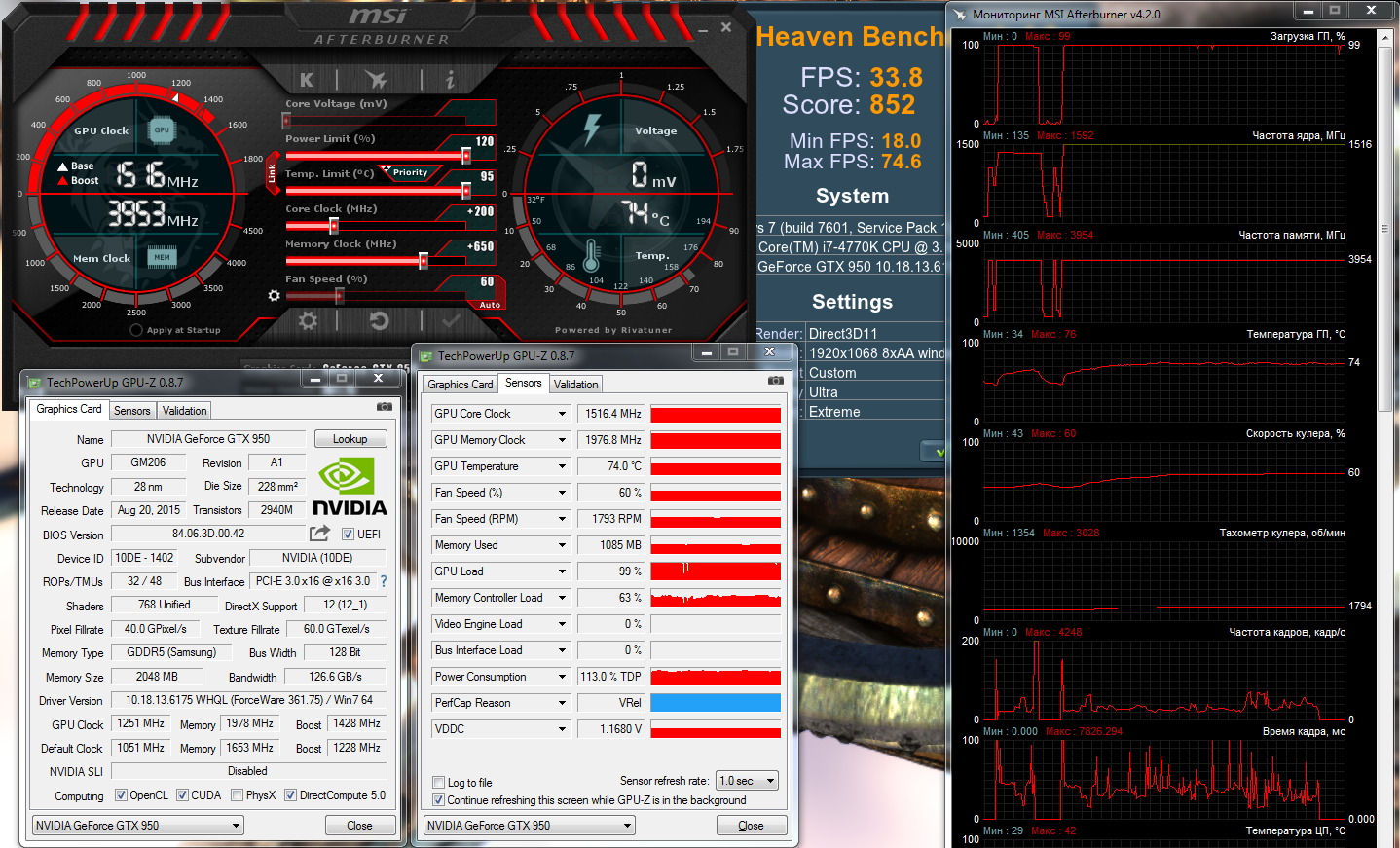The height and width of the screenshot is (848, 1400).
Task: Open GPU Temperature sensor dropdown
Action: pyautogui.click(x=562, y=466)
